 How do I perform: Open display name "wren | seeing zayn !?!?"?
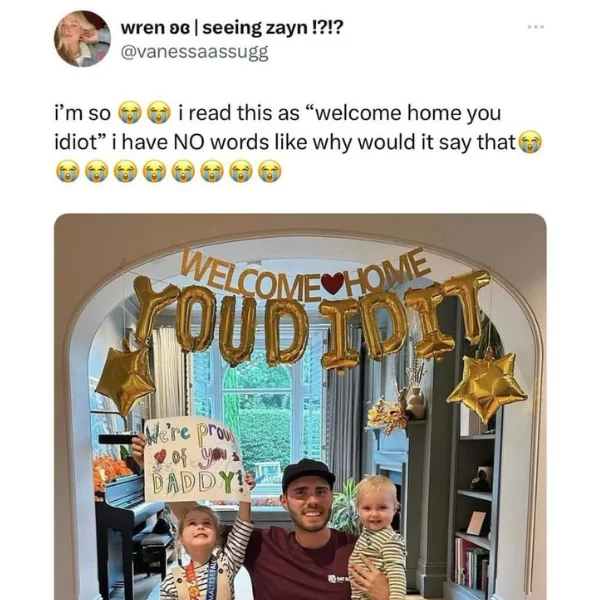coord(232,28)
